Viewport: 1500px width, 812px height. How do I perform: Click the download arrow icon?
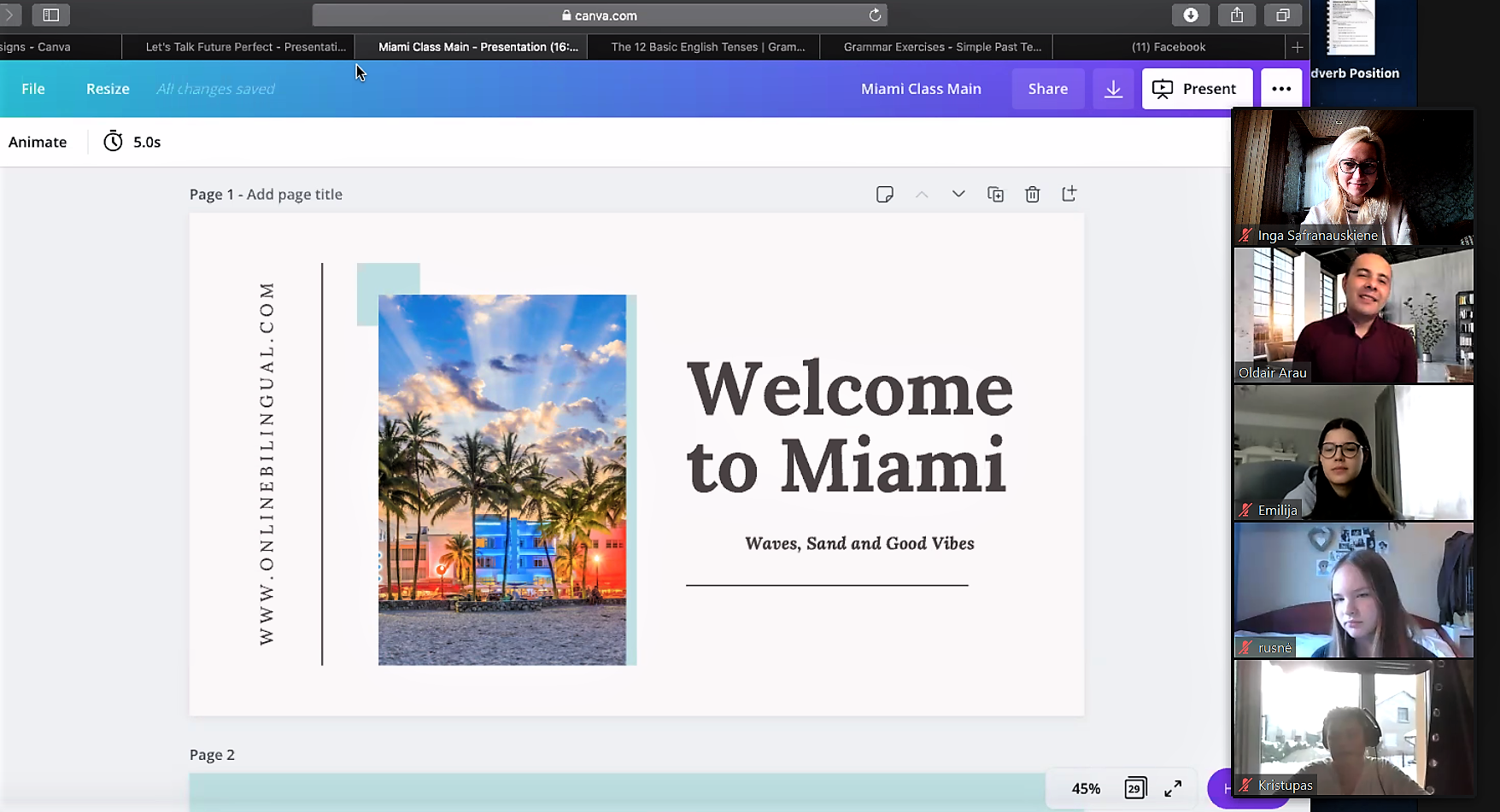tap(1113, 89)
